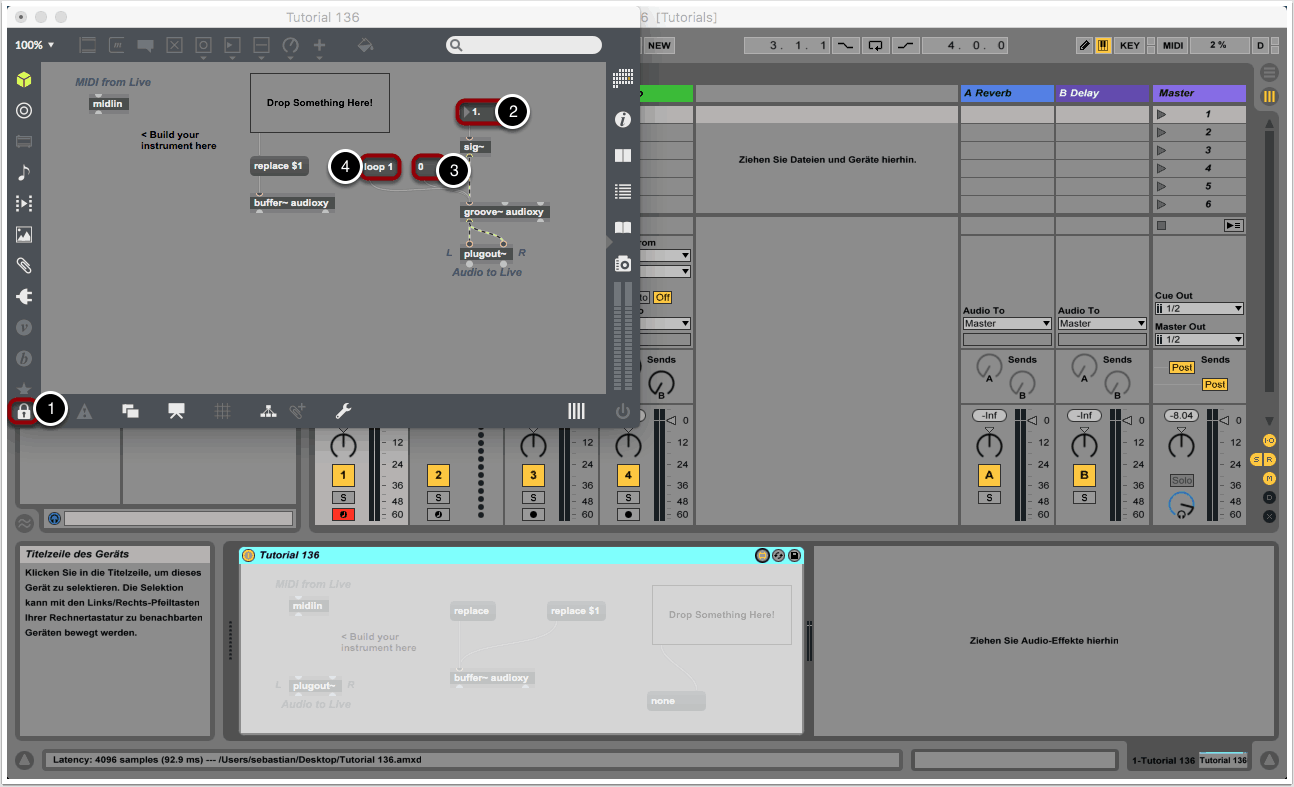1294x787 pixels.
Task: Toggle the Track 1 activator button
Action: pos(343,475)
